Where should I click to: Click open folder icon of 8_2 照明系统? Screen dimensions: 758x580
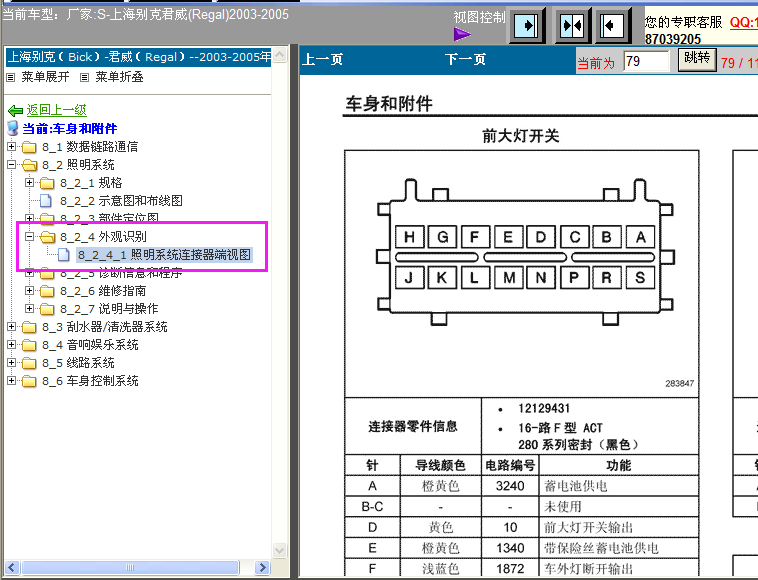pos(29,165)
